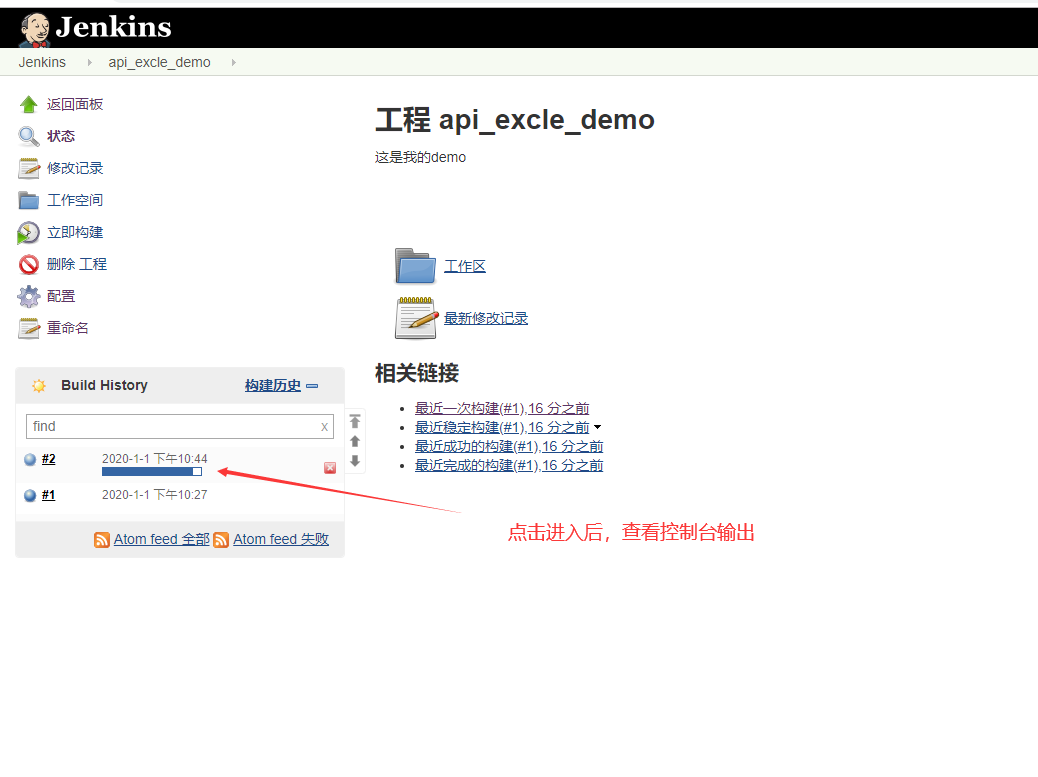This screenshot has width=1038, height=777.
Task: Open the 状态 side menu item
Action: coord(61,136)
